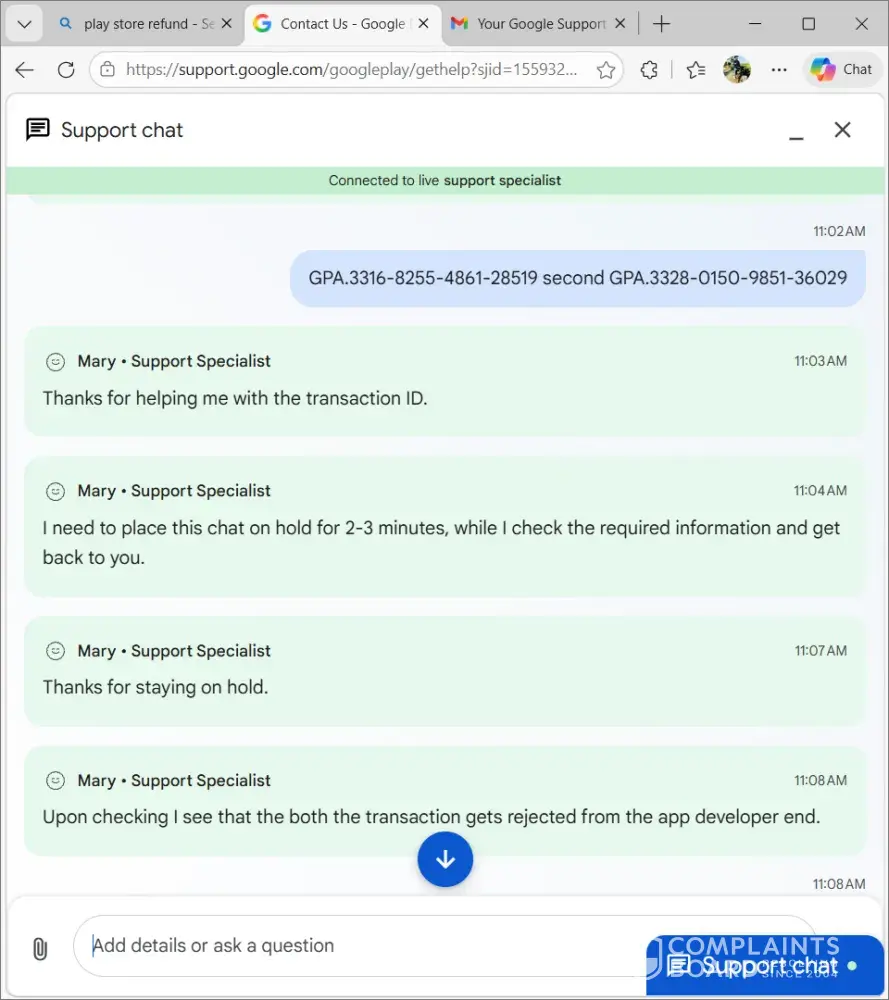
Task: Click the paperclip attach file icon
Action: pos(40,948)
